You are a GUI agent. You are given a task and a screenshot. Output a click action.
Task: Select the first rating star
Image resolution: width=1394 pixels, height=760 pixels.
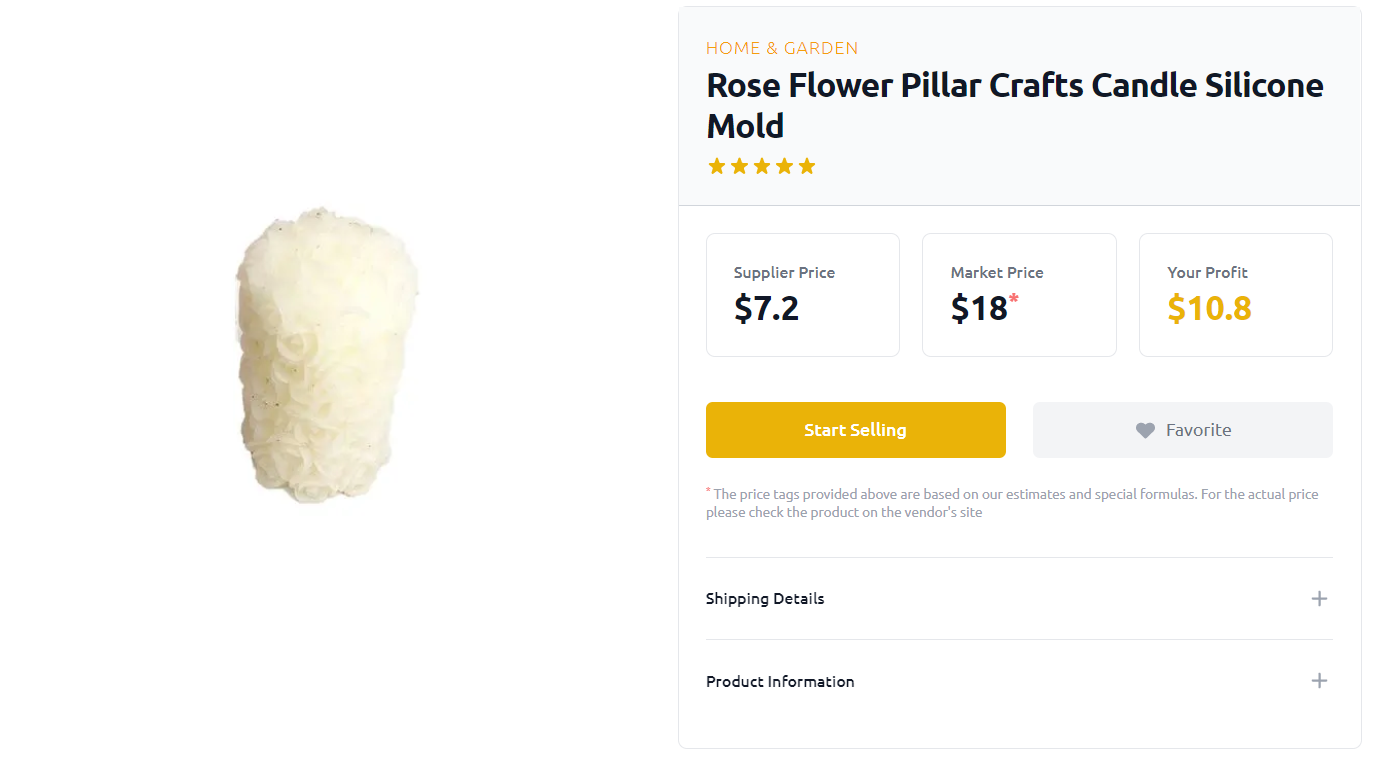click(x=717, y=165)
